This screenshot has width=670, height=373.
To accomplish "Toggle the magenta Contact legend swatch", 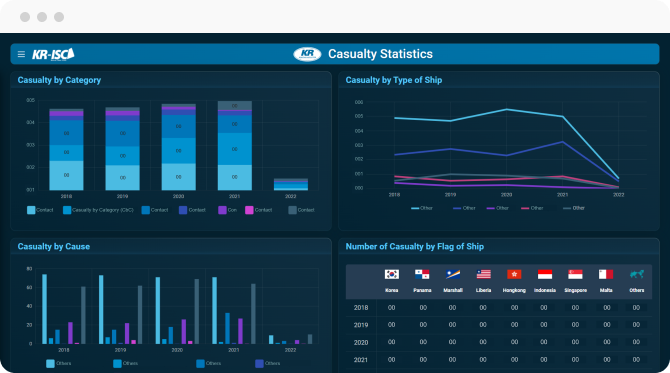I will (x=249, y=210).
